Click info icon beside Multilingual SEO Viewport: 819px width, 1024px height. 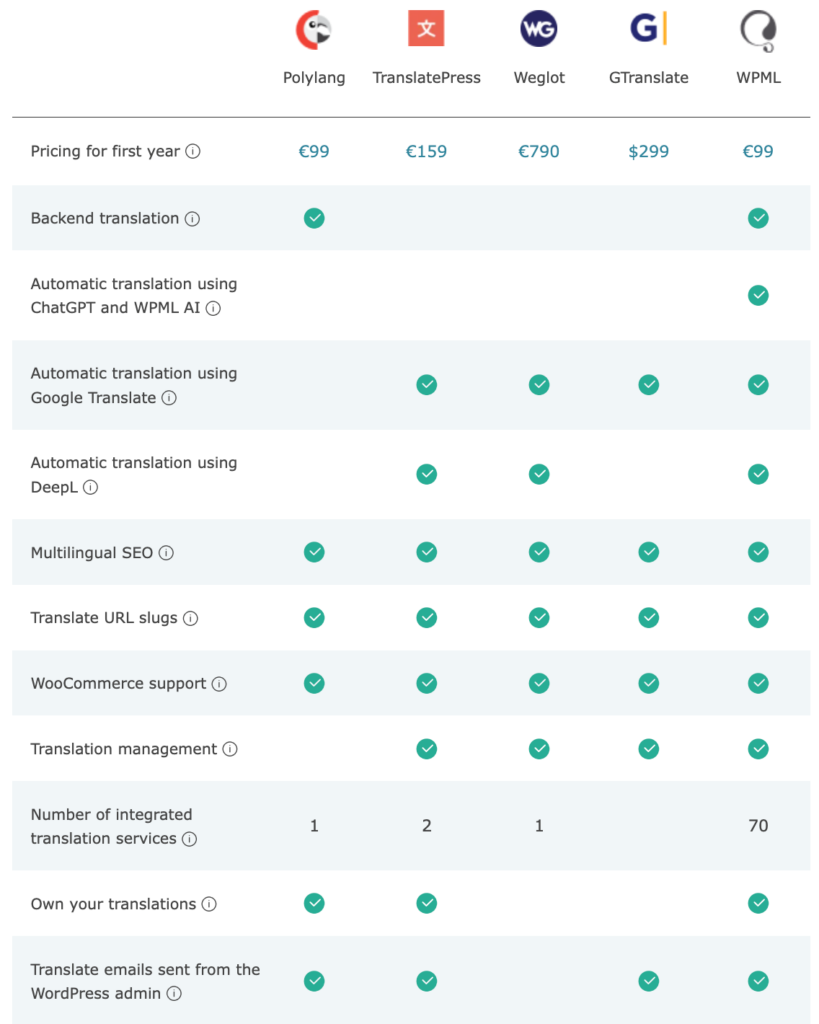[166, 553]
